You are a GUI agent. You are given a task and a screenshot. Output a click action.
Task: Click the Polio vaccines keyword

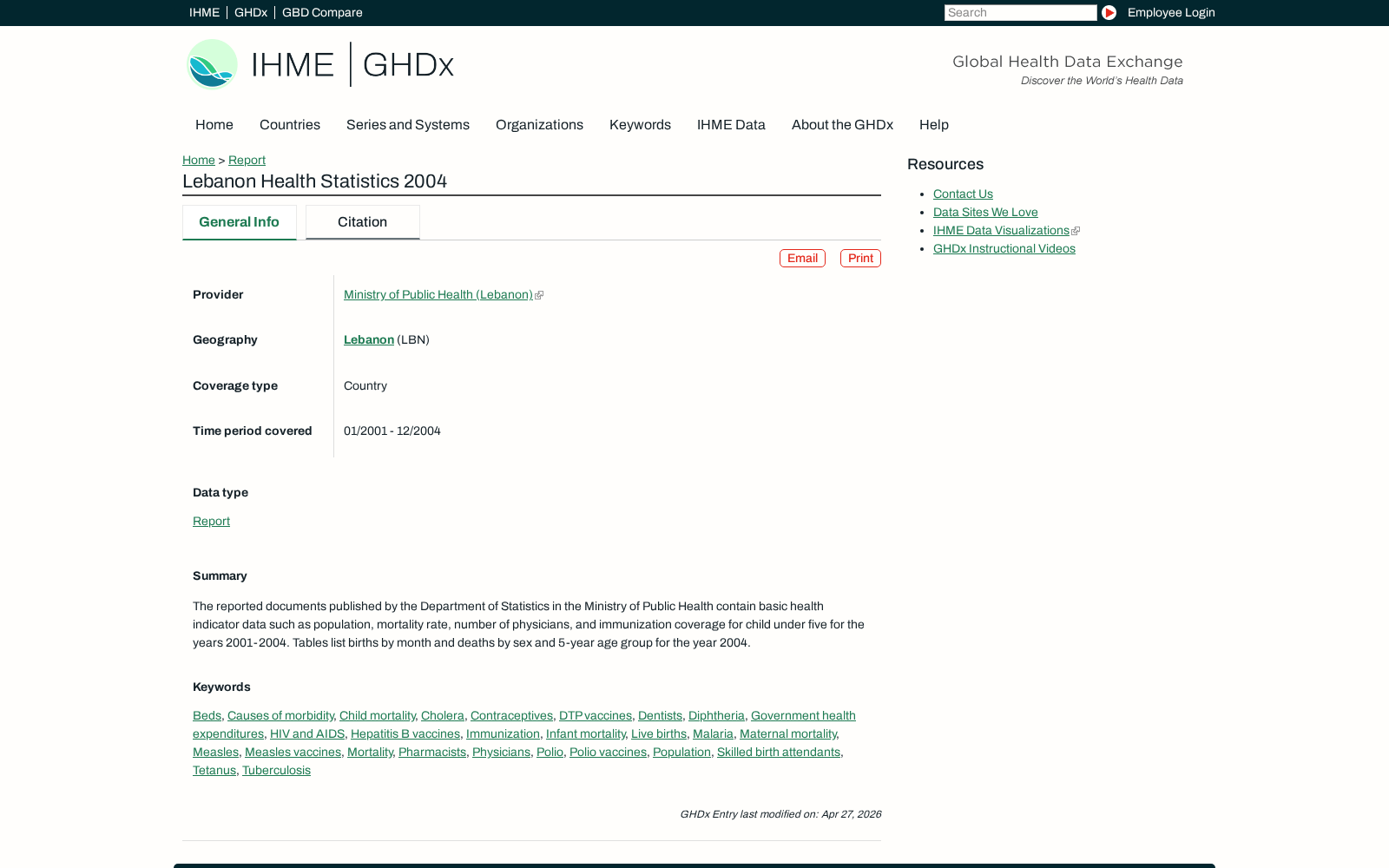[608, 752]
